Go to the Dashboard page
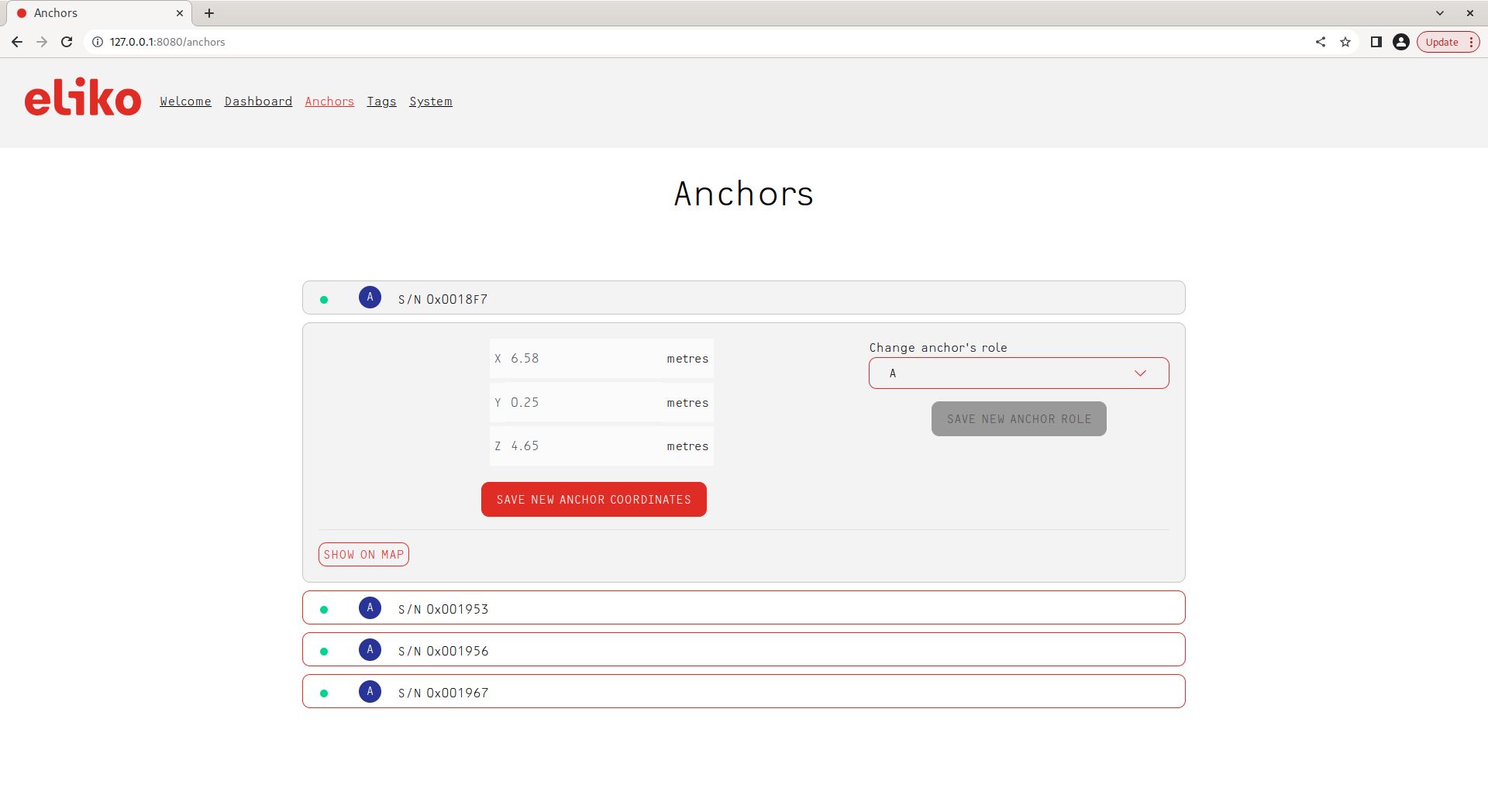 [258, 101]
